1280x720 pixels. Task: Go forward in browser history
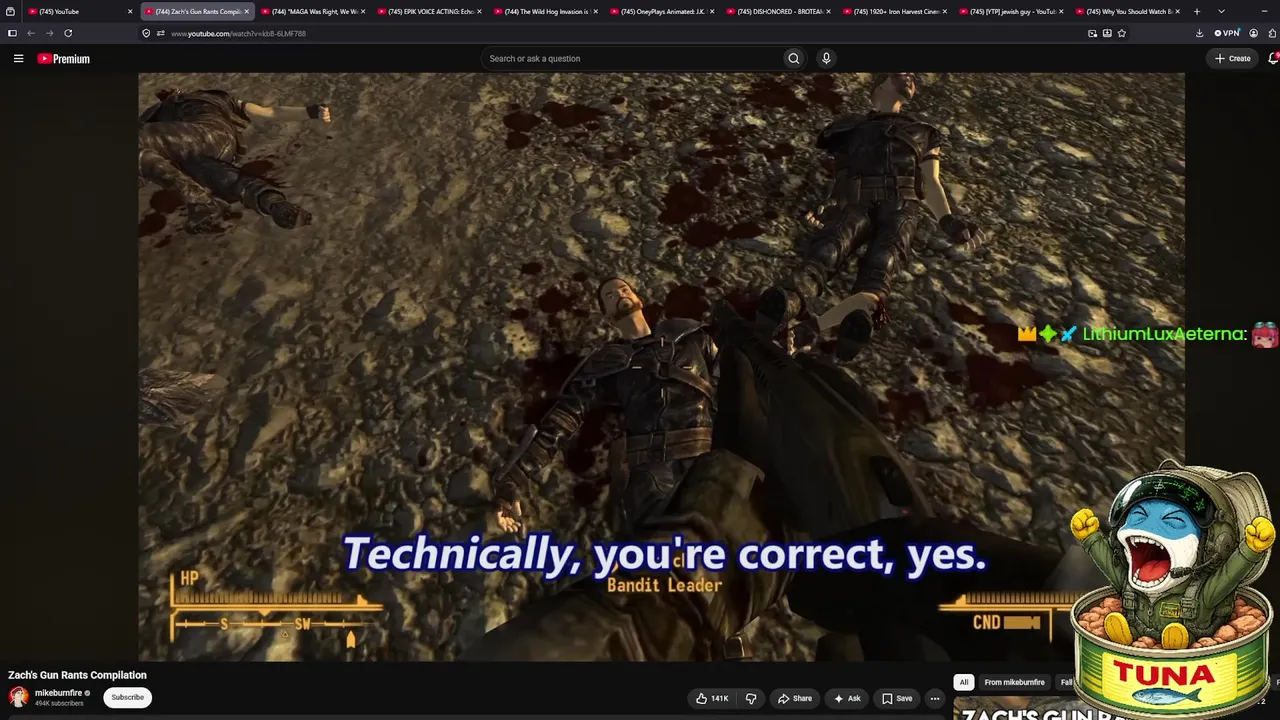click(49, 33)
